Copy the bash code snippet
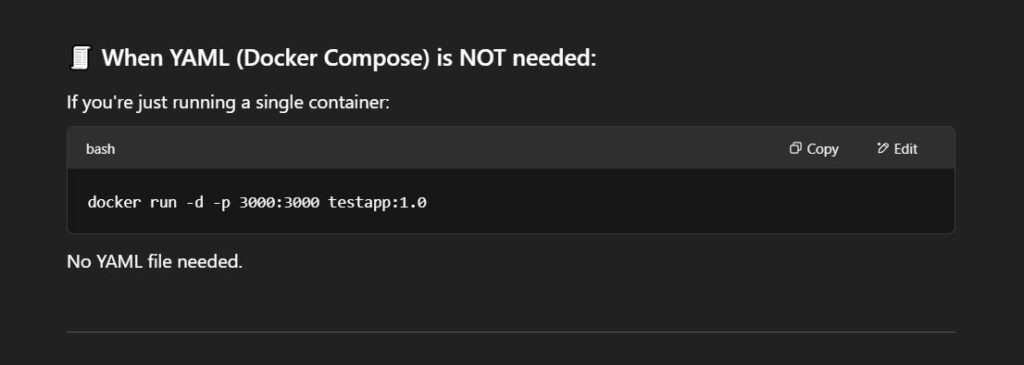This screenshot has width=1024, height=365. 814,149
